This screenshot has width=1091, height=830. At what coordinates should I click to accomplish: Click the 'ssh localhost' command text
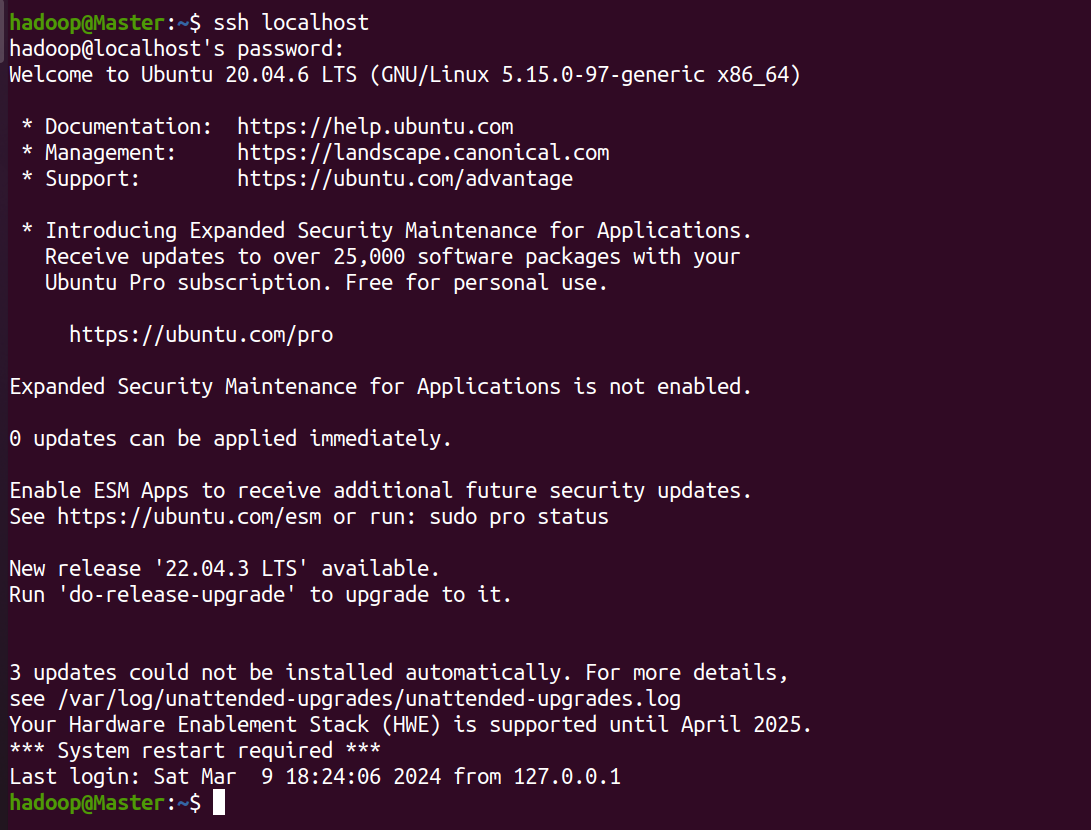[x=291, y=23]
